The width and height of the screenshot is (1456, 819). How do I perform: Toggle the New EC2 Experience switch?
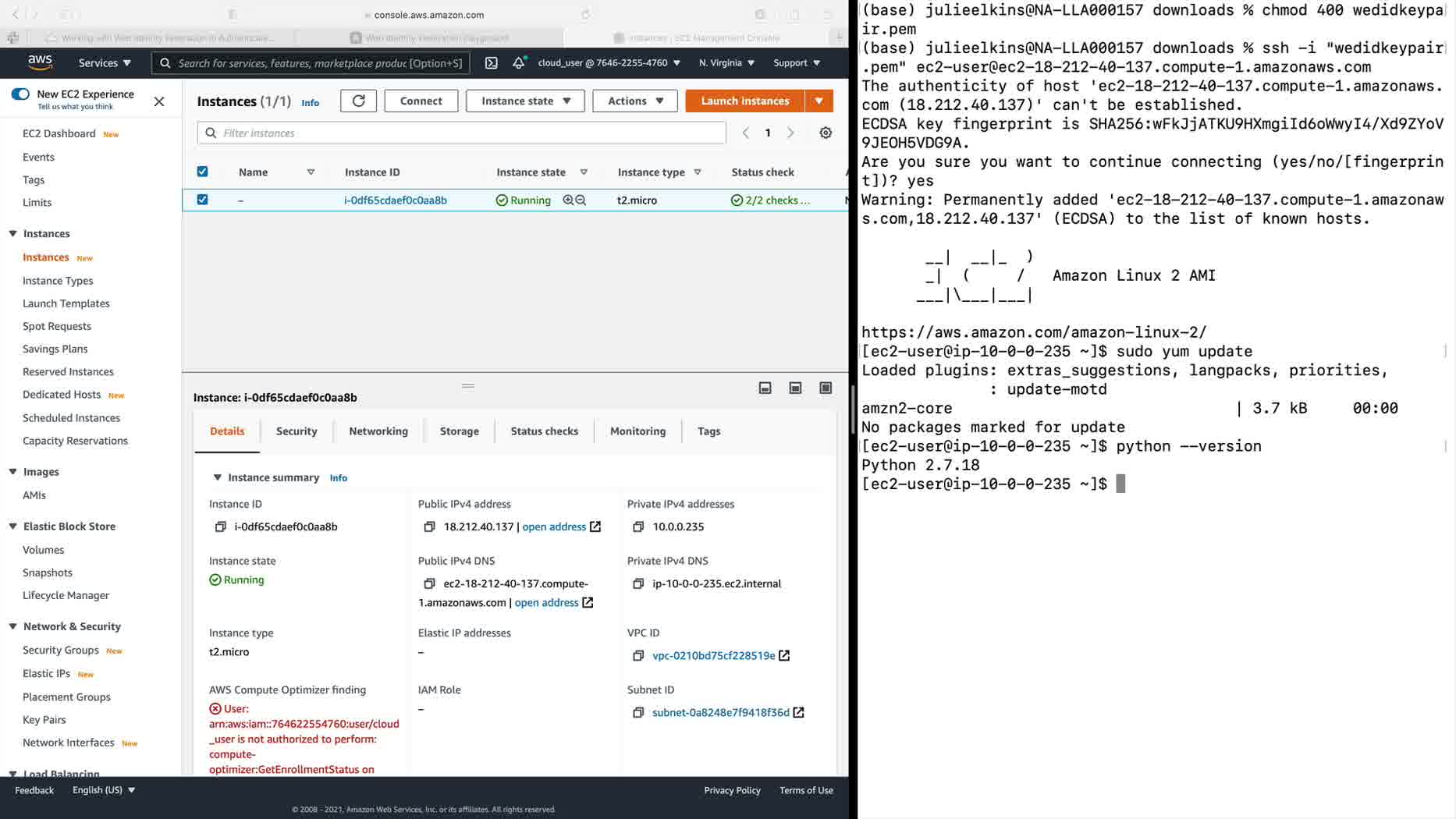(x=20, y=94)
